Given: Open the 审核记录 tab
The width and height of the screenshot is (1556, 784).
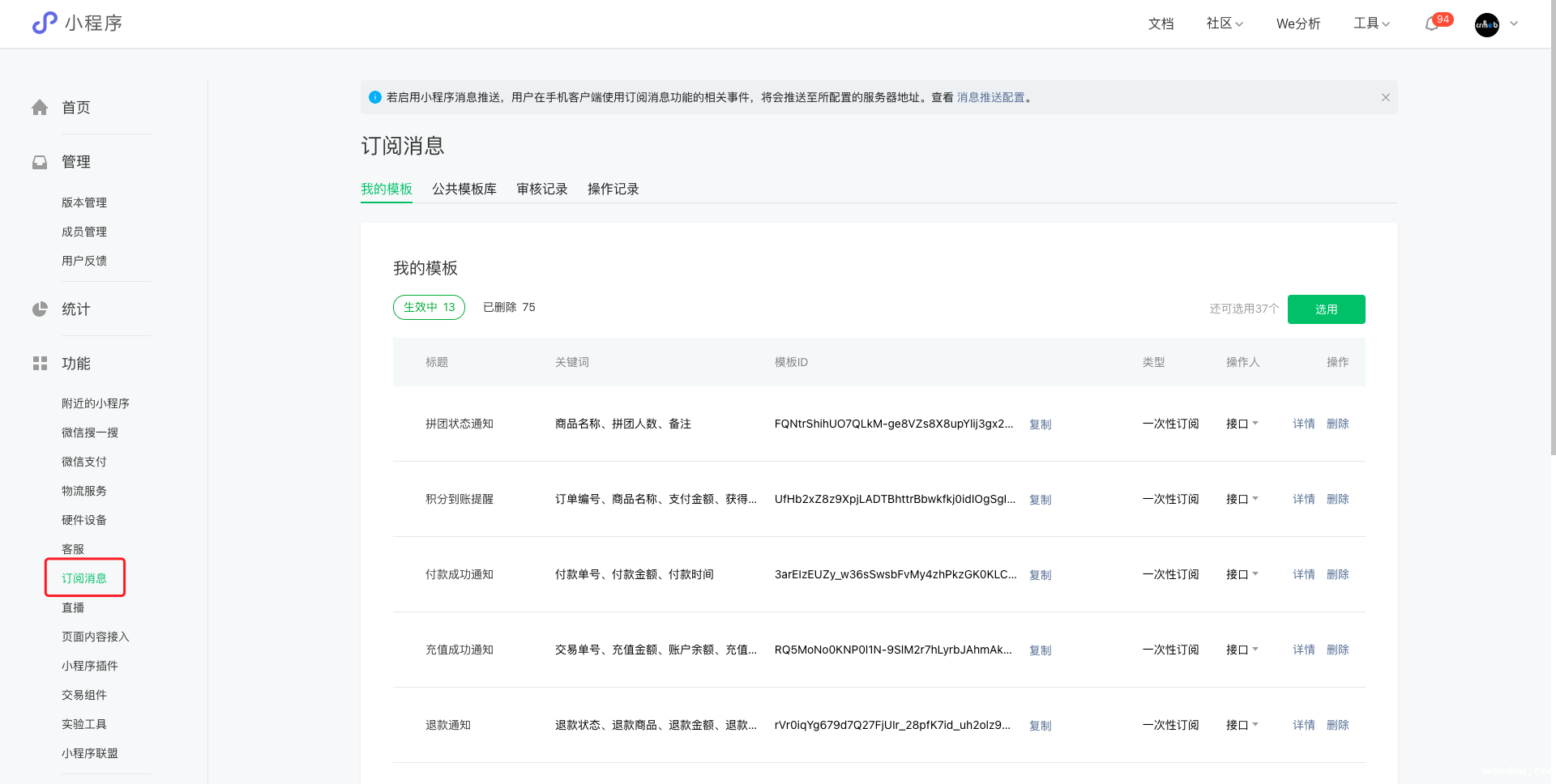Looking at the screenshot, I should [542, 189].
